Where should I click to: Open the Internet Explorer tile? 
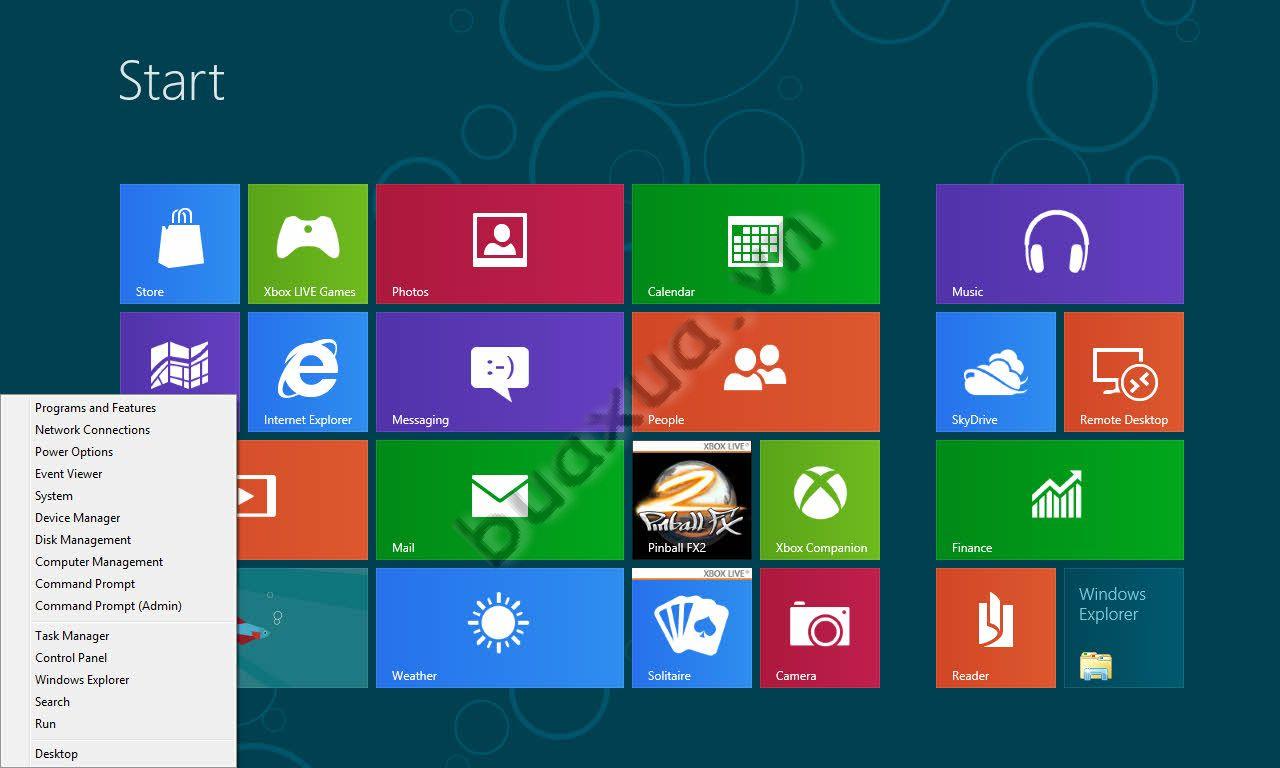[308, 372]
